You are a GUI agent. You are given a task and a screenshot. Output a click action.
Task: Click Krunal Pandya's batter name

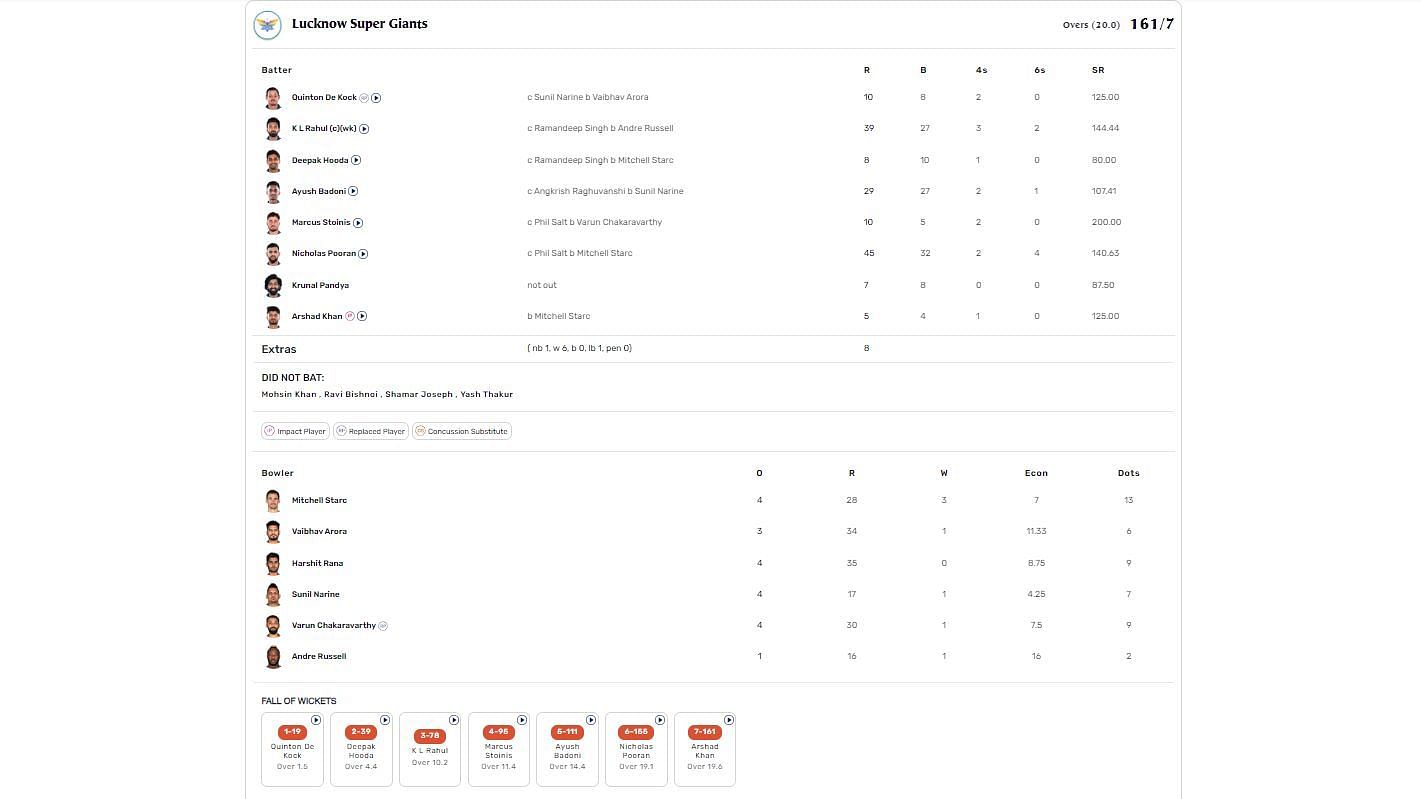[x=320, y=285]
